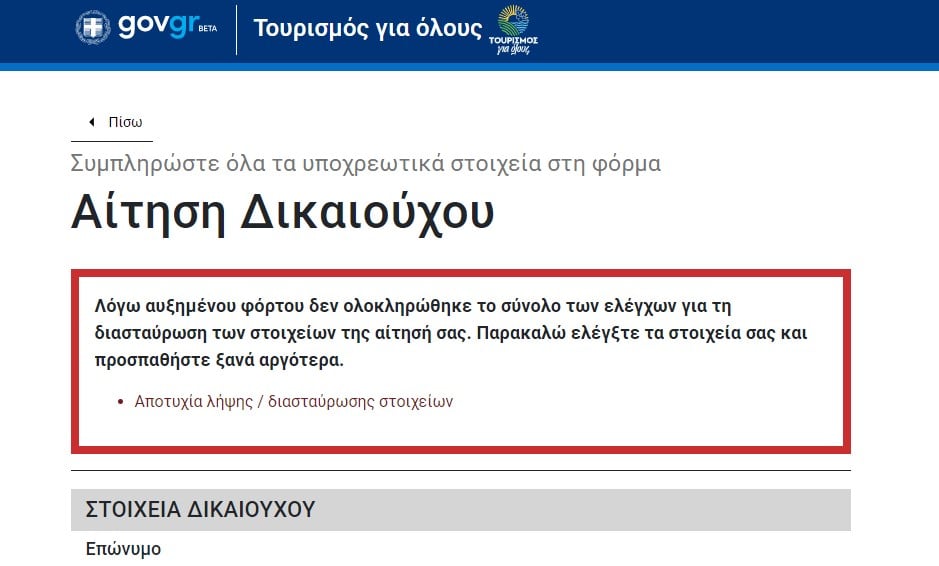Click the back arrow triangle icon
This screenshot has width=939, height=566.
point(92,122)
